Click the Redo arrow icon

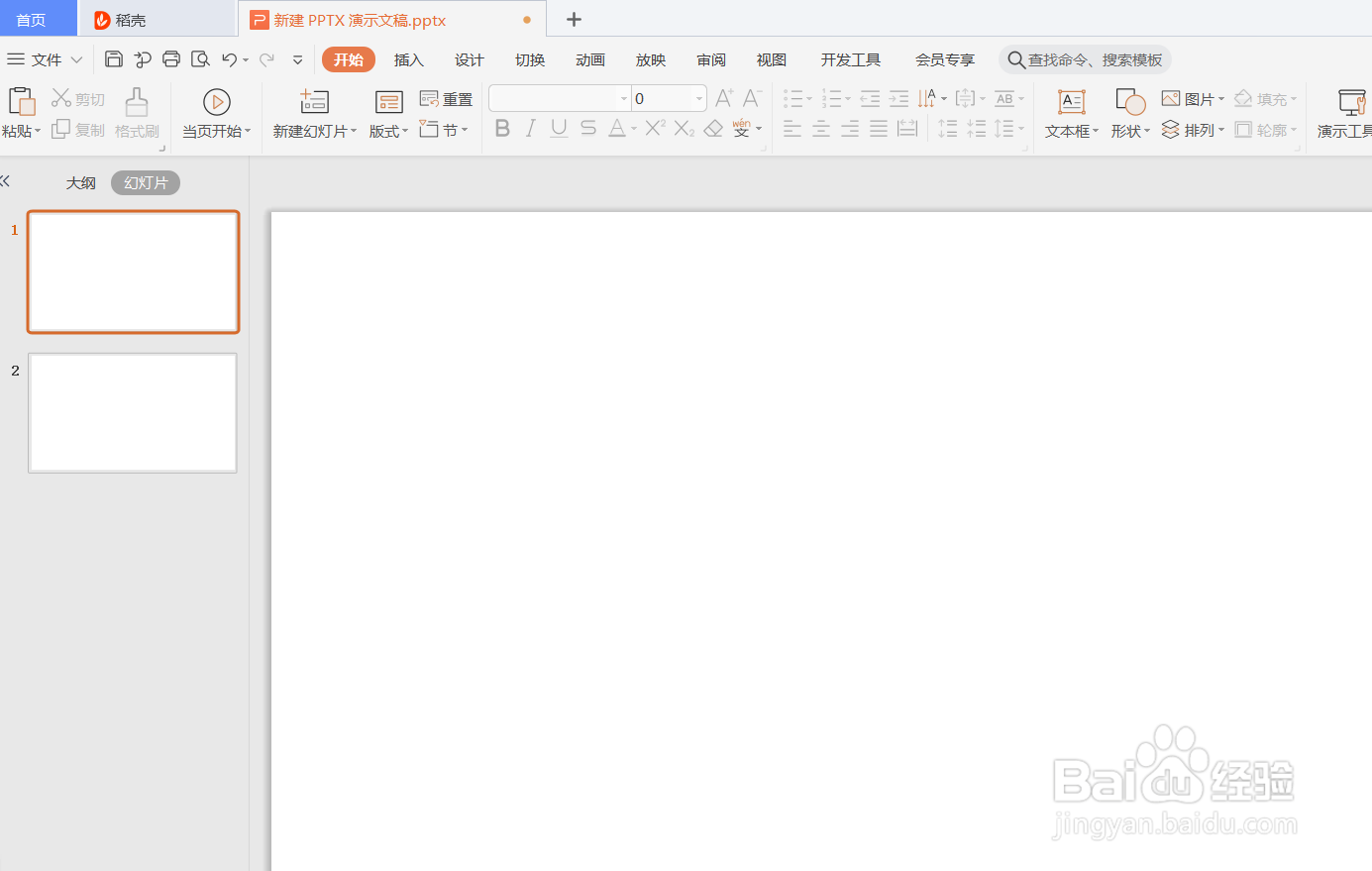[x=266, y=59]
